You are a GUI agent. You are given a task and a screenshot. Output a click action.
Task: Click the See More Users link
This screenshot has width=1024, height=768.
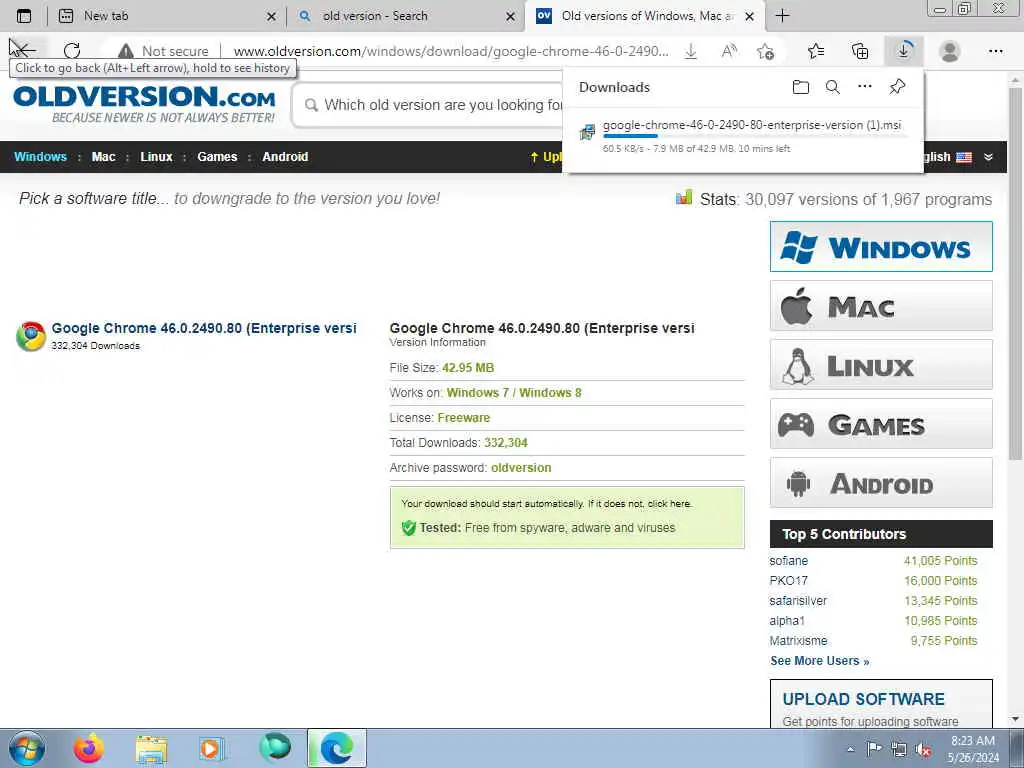click(820, 661)
